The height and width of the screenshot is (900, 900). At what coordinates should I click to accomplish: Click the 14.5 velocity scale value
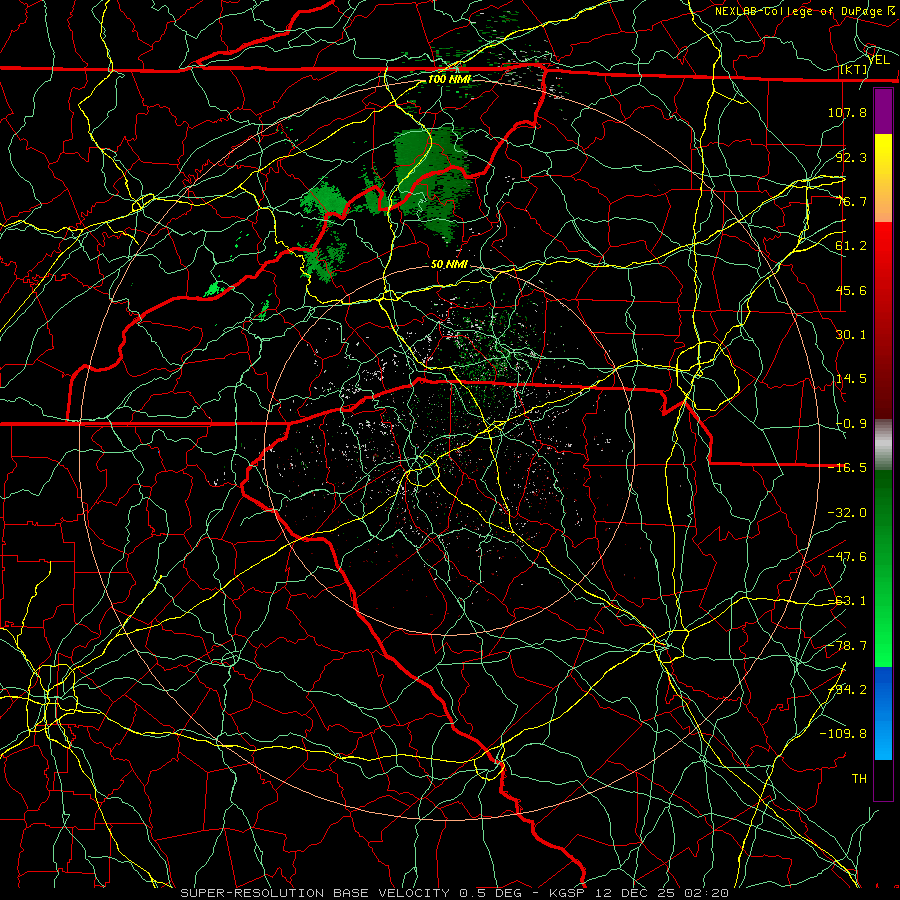(851, 379)
